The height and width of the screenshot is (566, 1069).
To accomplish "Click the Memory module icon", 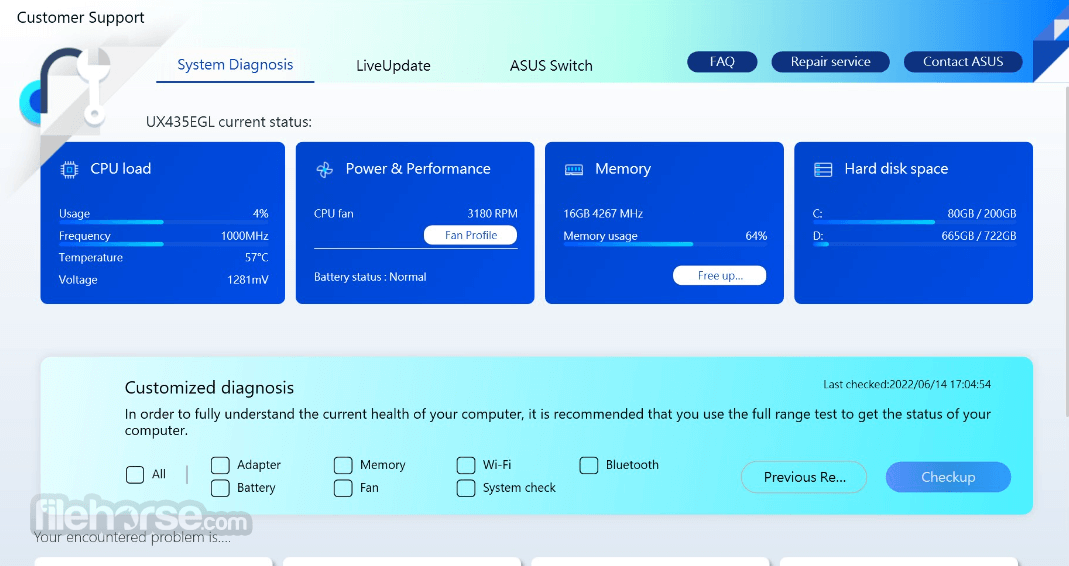I will (574, 170).
